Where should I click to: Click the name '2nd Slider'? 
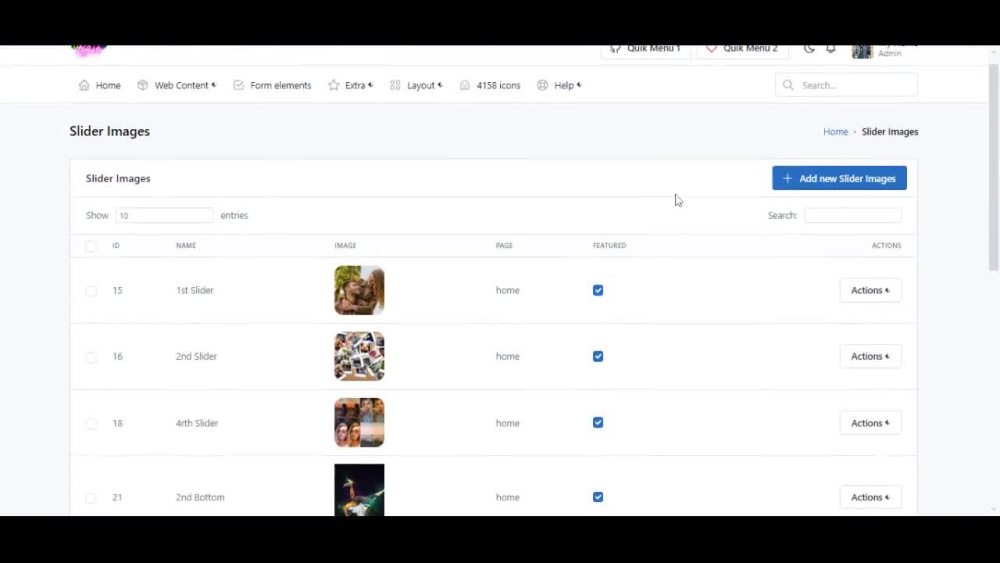196,356
